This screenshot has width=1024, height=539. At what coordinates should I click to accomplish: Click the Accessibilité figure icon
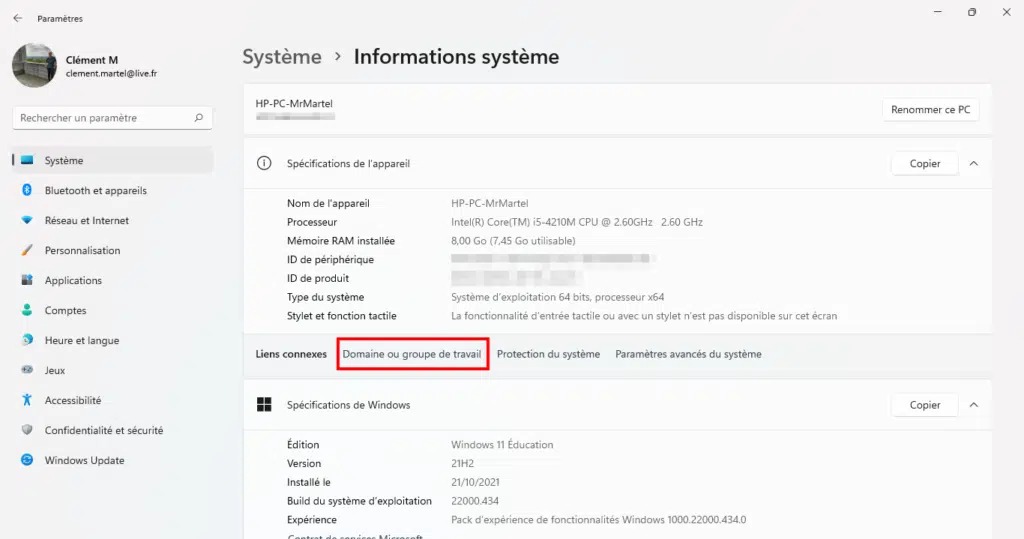pyautogui.click(x=27, y=400)
